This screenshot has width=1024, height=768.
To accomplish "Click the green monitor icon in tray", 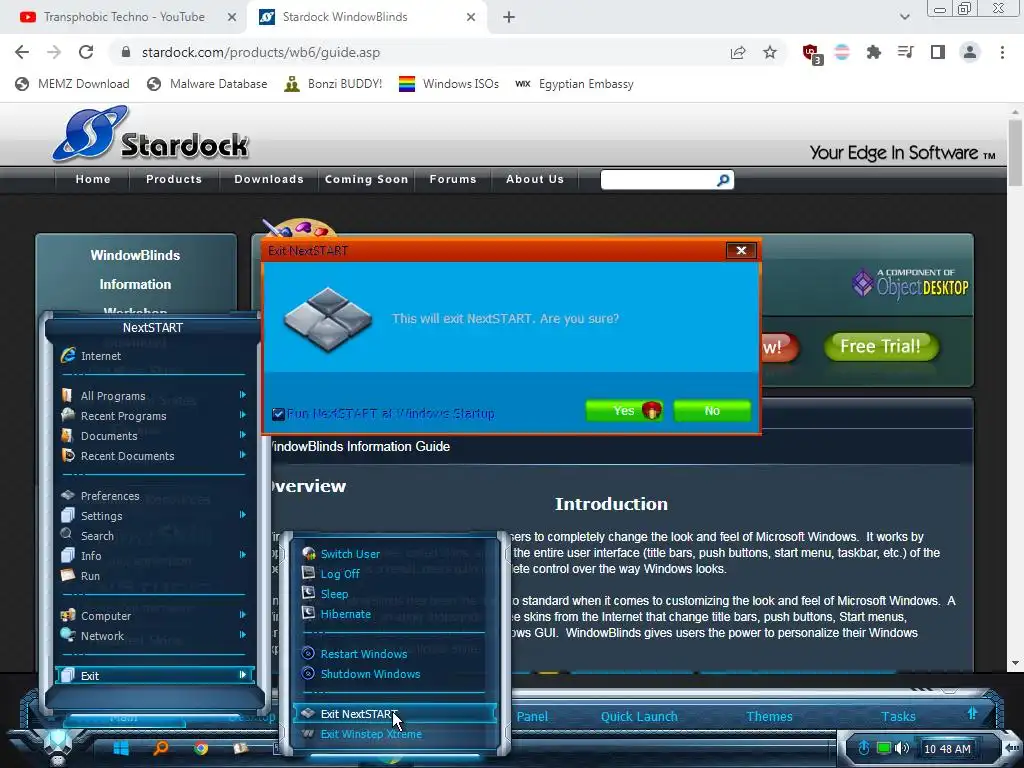I will [x=884, y=748].
